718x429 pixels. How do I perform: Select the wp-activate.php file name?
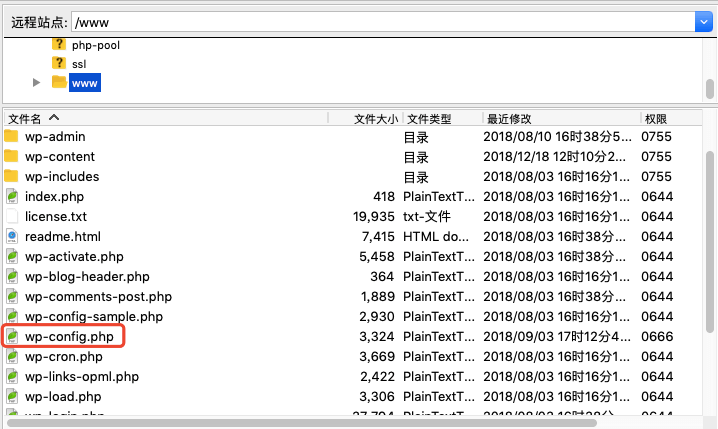(x=74, y=257)
